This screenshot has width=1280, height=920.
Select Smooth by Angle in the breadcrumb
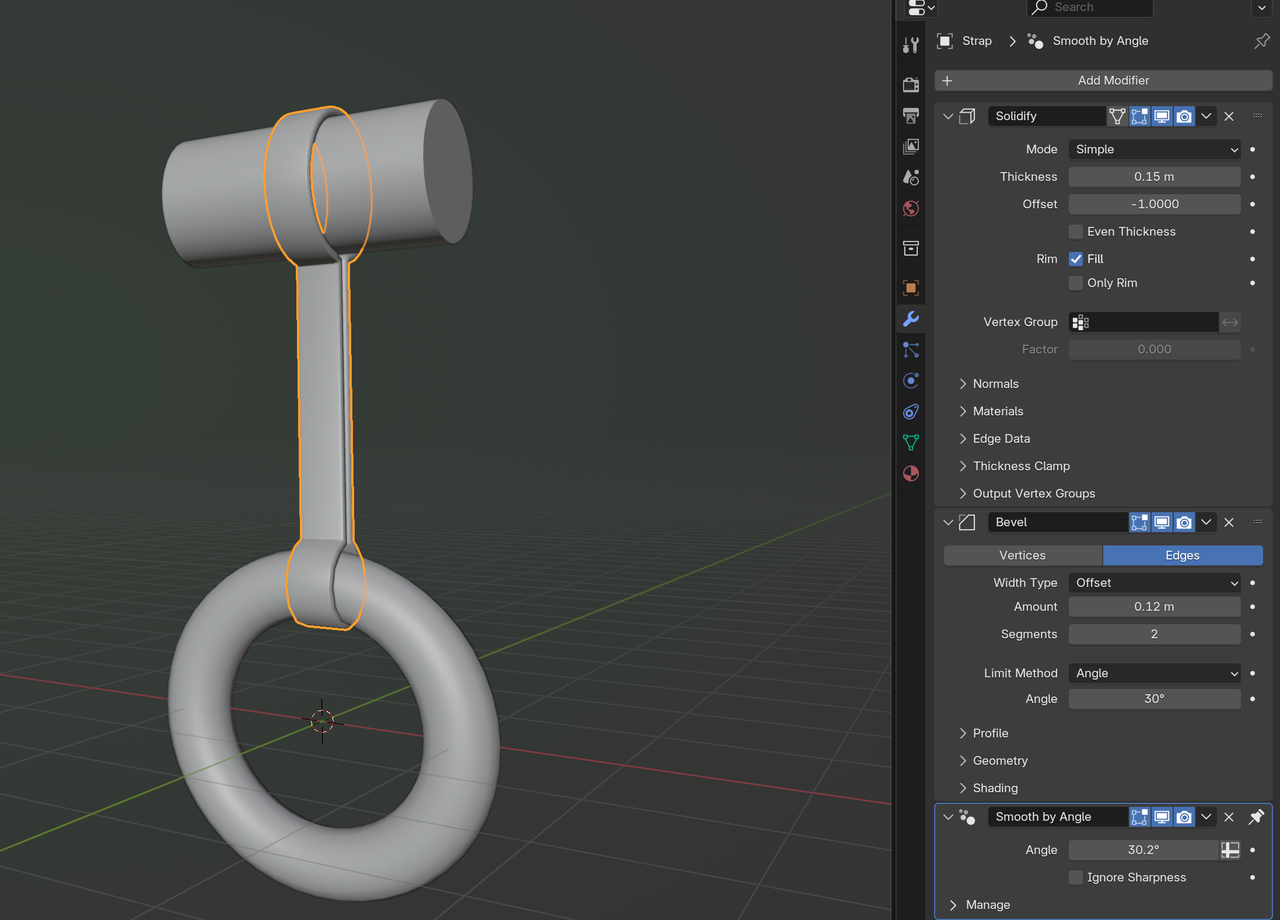tap(1100, 41)
